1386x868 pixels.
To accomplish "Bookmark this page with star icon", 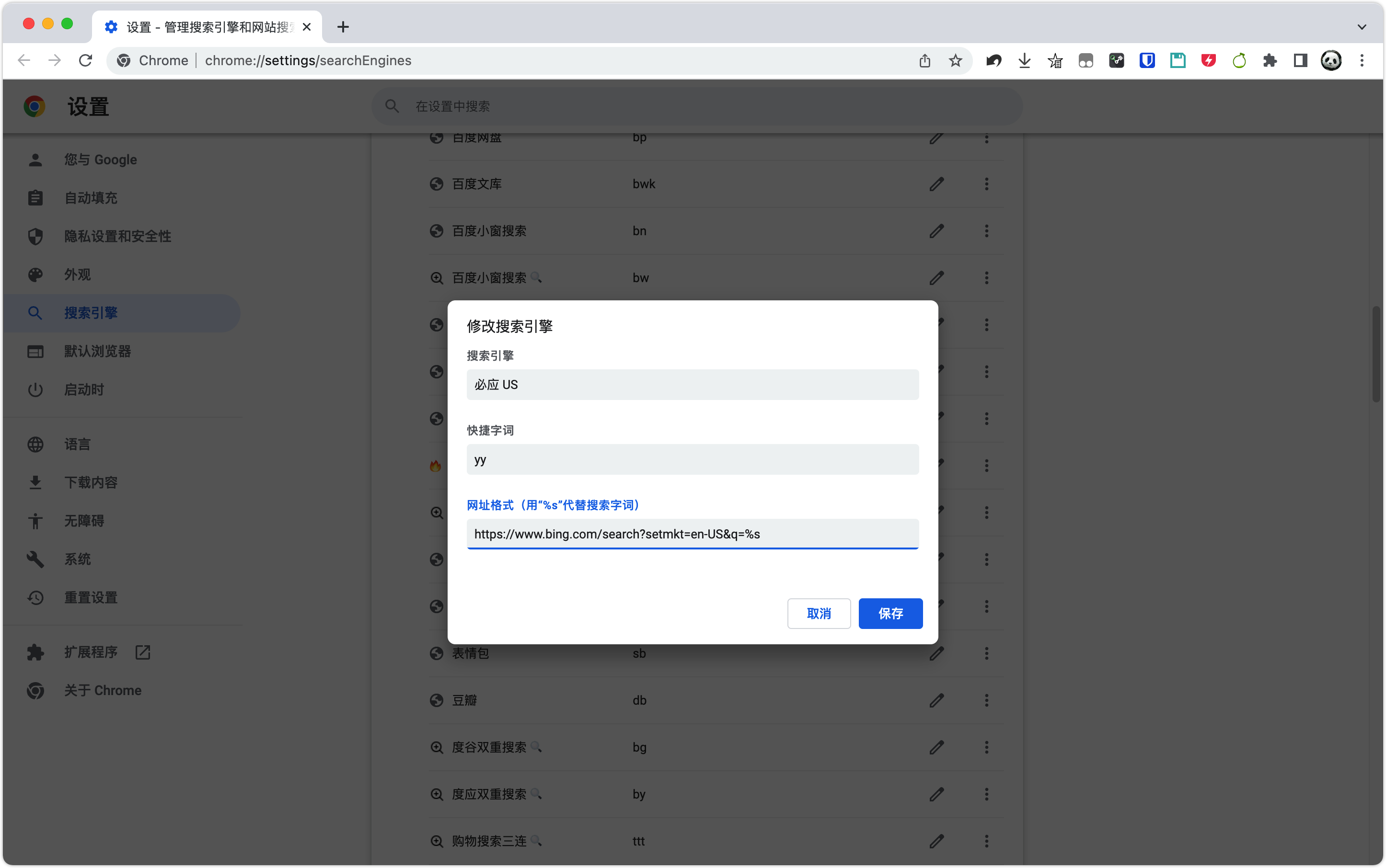I will (955, 60).
